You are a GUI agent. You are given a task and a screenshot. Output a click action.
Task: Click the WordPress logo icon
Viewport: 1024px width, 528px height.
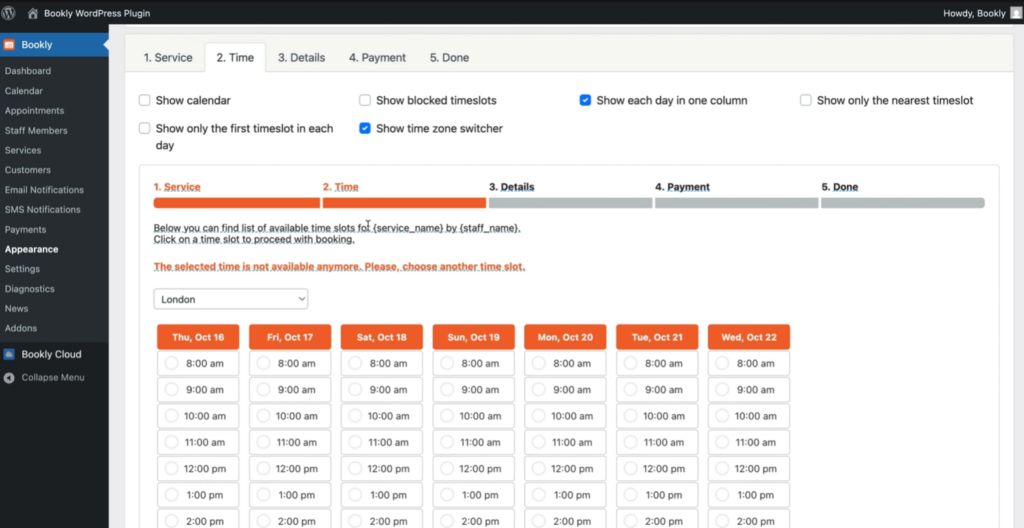(x=8, y=13)
